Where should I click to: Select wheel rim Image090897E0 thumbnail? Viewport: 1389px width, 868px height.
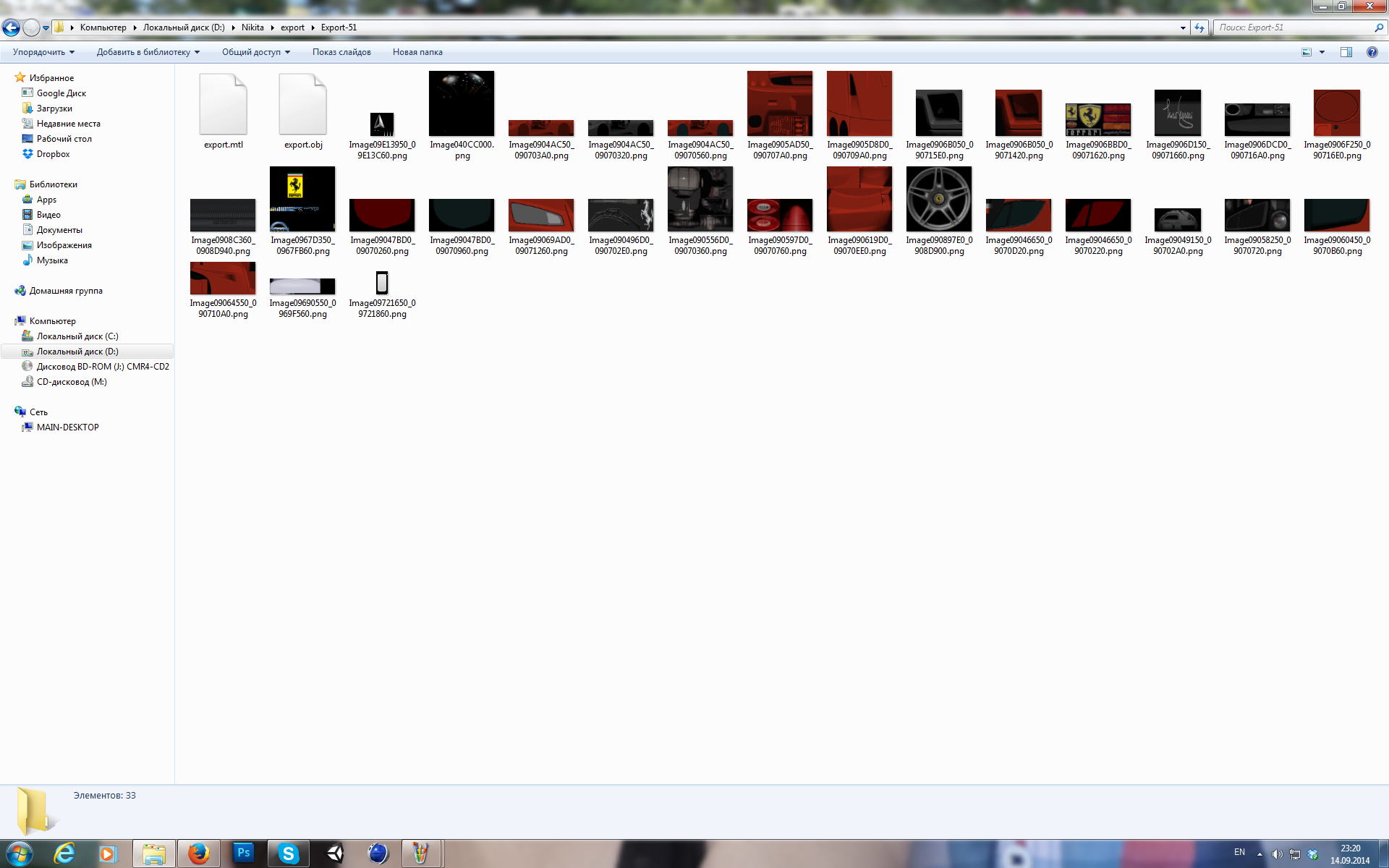coord(939,199)
